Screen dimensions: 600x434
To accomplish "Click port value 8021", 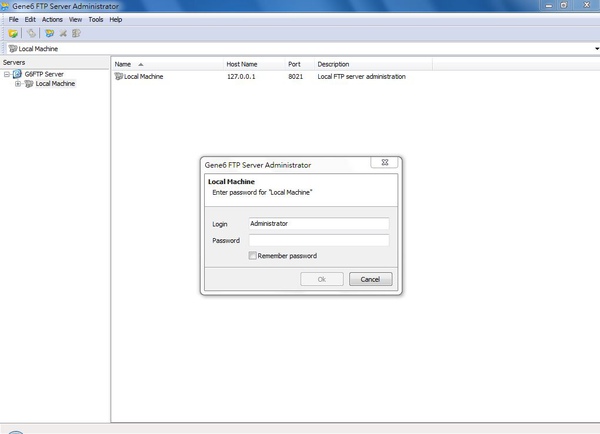I will (295, 77).
